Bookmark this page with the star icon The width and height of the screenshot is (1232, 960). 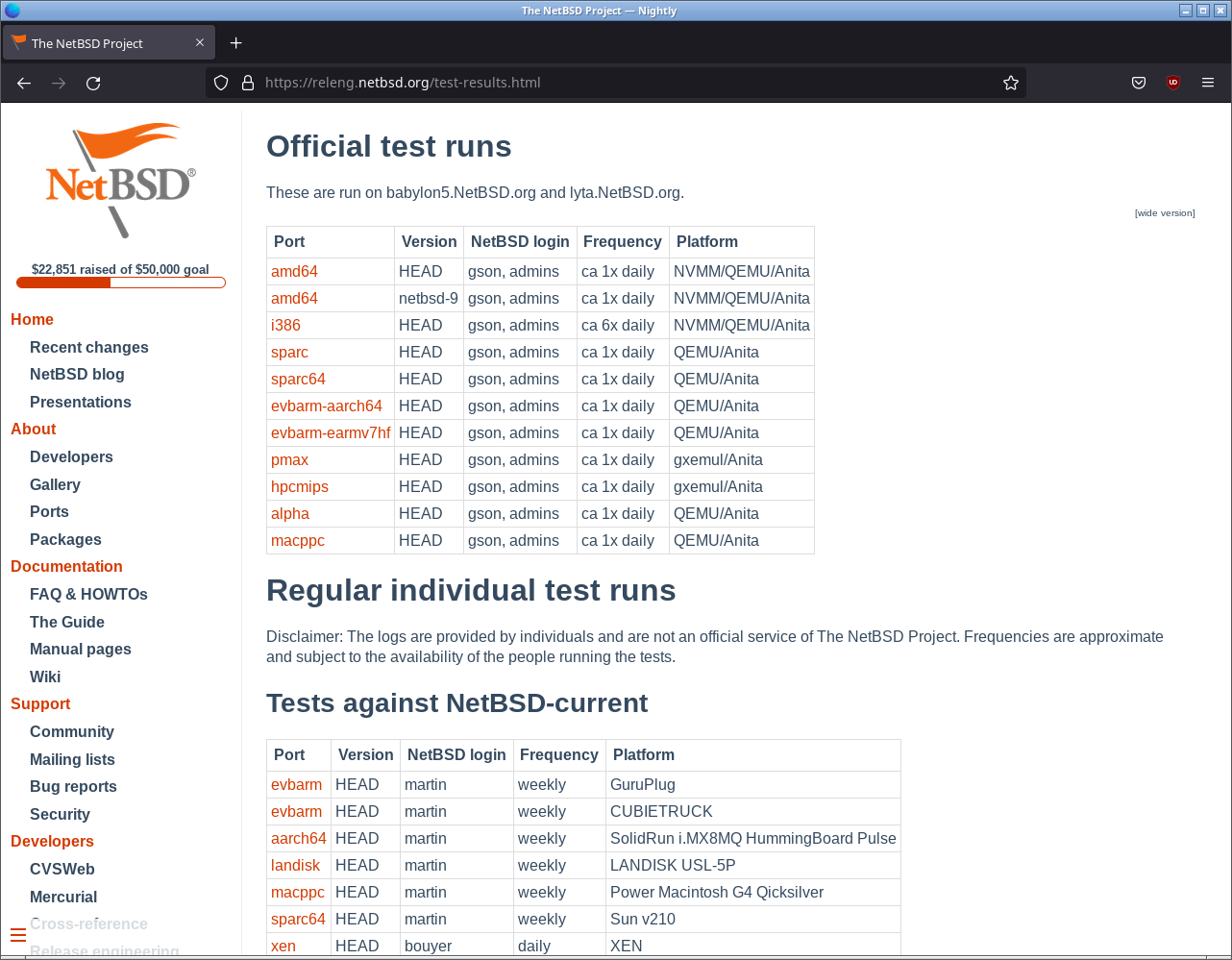(x=1011, y=83)
